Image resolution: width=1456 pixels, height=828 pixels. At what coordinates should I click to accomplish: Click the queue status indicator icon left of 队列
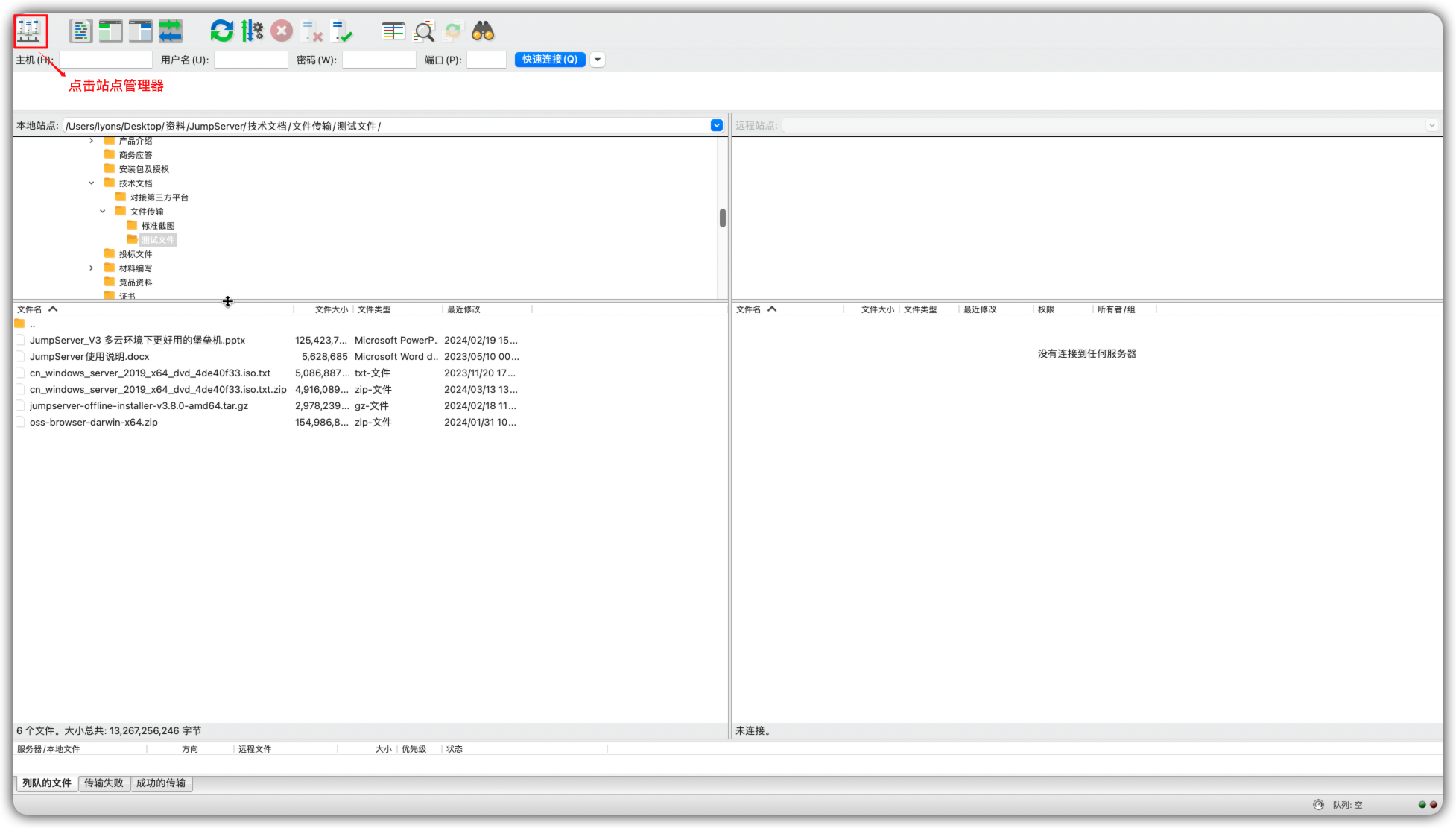point(1318,805)
